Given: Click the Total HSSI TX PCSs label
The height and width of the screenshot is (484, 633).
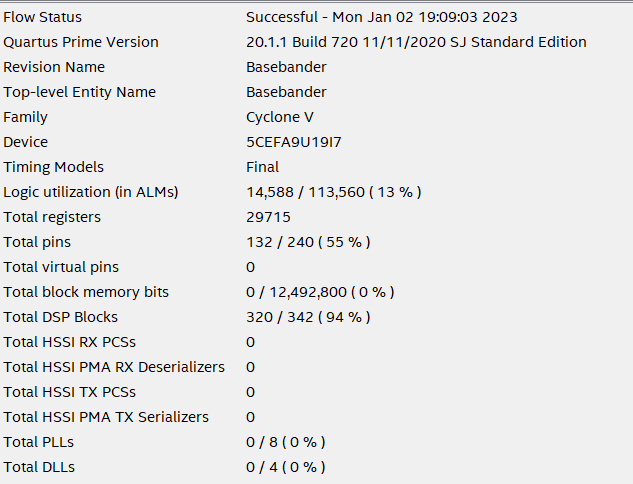Looking at the screenshot, I should [x=70, y=392].
